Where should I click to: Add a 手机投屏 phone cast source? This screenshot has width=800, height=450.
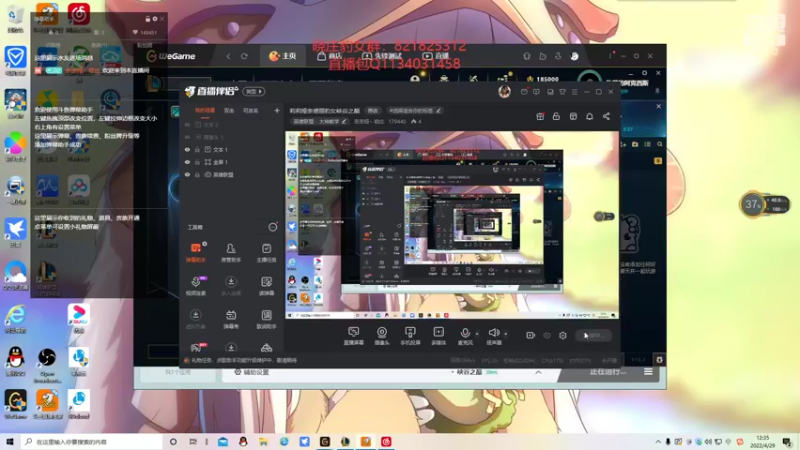(410, 336)
